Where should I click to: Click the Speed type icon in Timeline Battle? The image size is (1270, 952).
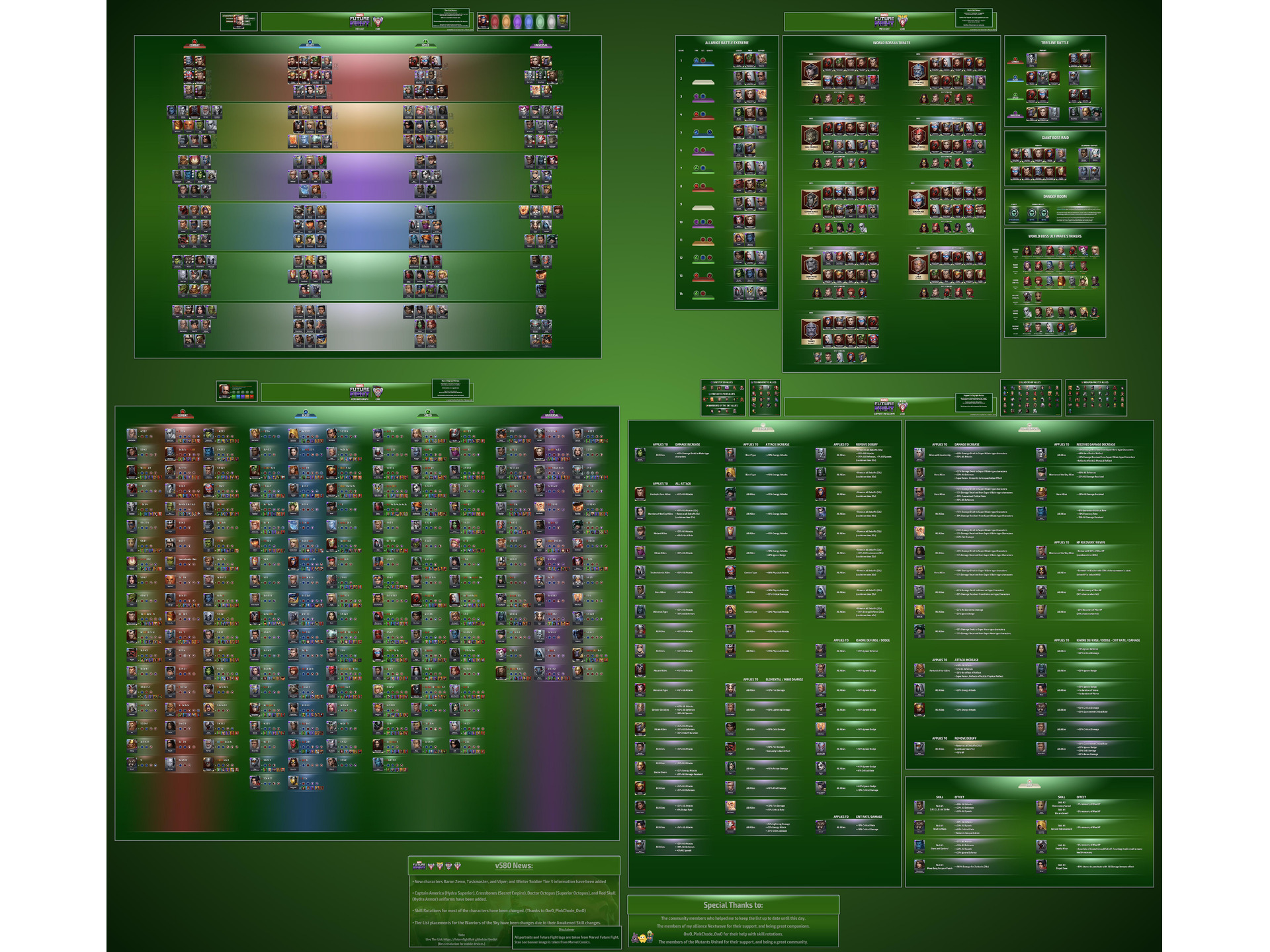(1015, 97)
